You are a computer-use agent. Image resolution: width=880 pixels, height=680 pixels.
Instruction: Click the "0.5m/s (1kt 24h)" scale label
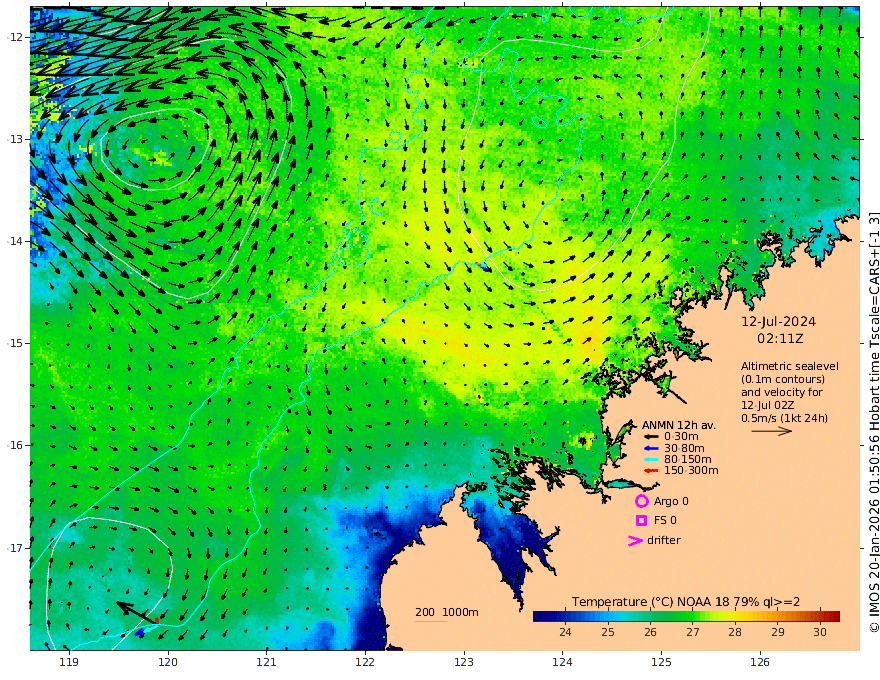tap(785, 418)
